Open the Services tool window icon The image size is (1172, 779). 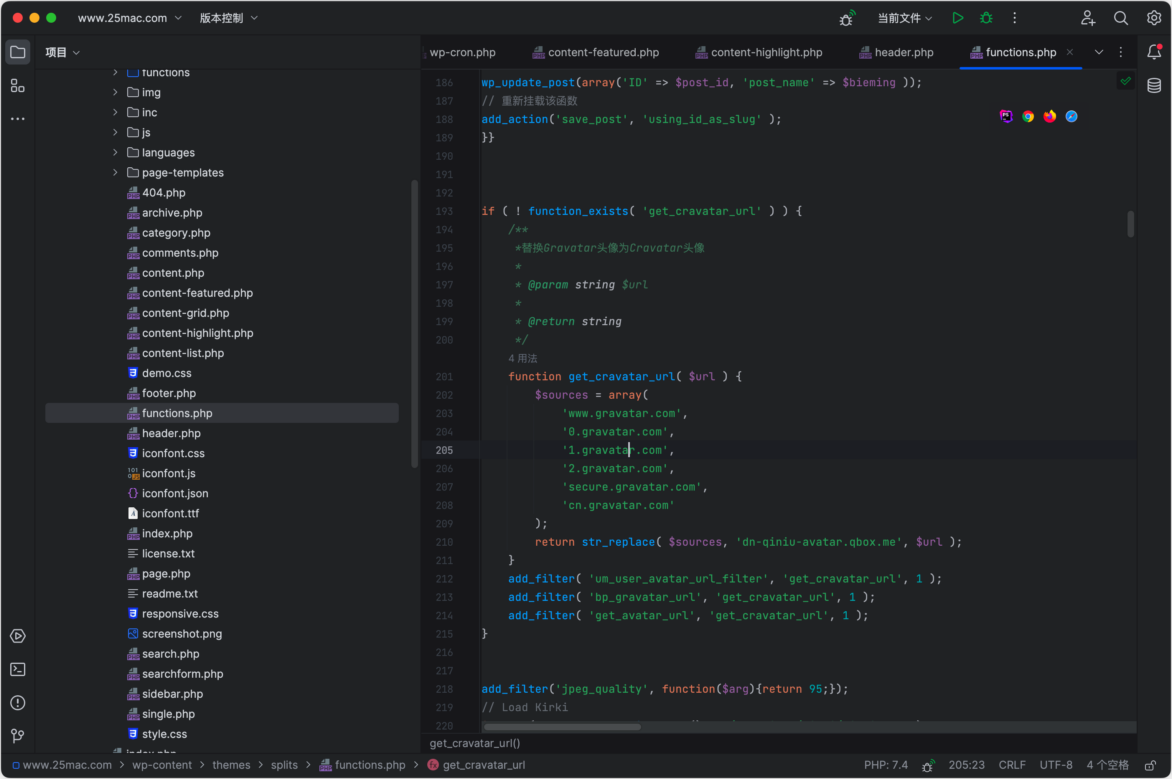pyautogui.click(x=18, y=636)
